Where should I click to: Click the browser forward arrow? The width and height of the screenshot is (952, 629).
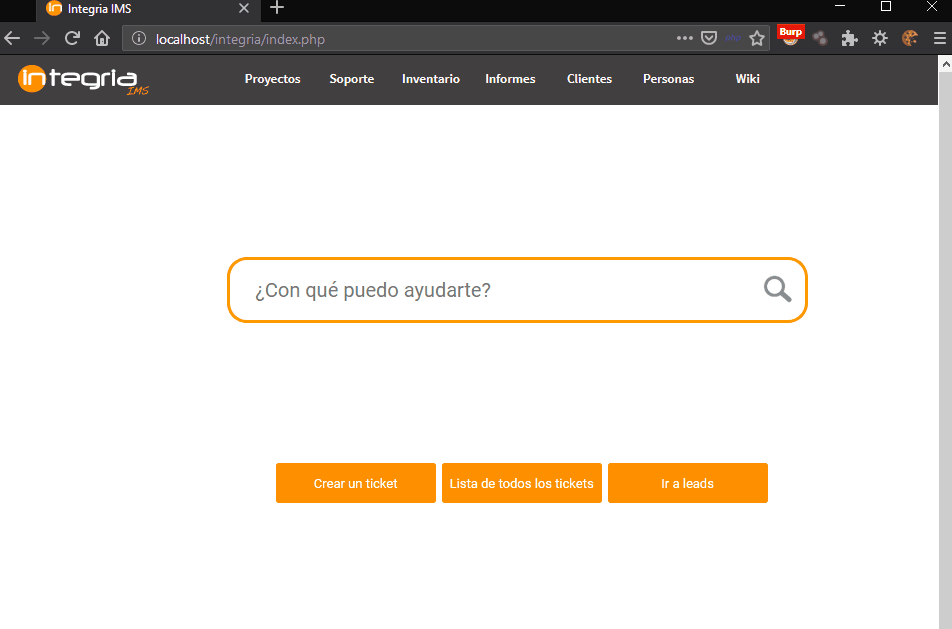point(42,39)
